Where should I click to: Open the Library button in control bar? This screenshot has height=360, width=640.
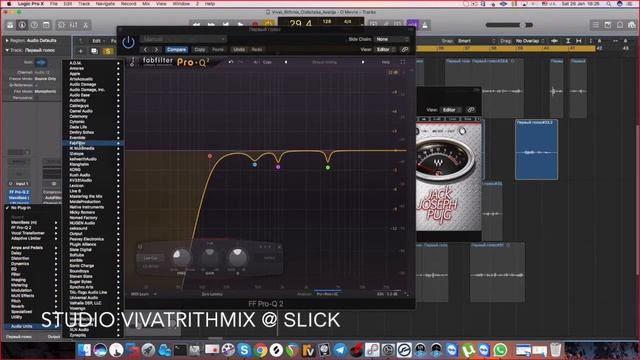point(10,25)
